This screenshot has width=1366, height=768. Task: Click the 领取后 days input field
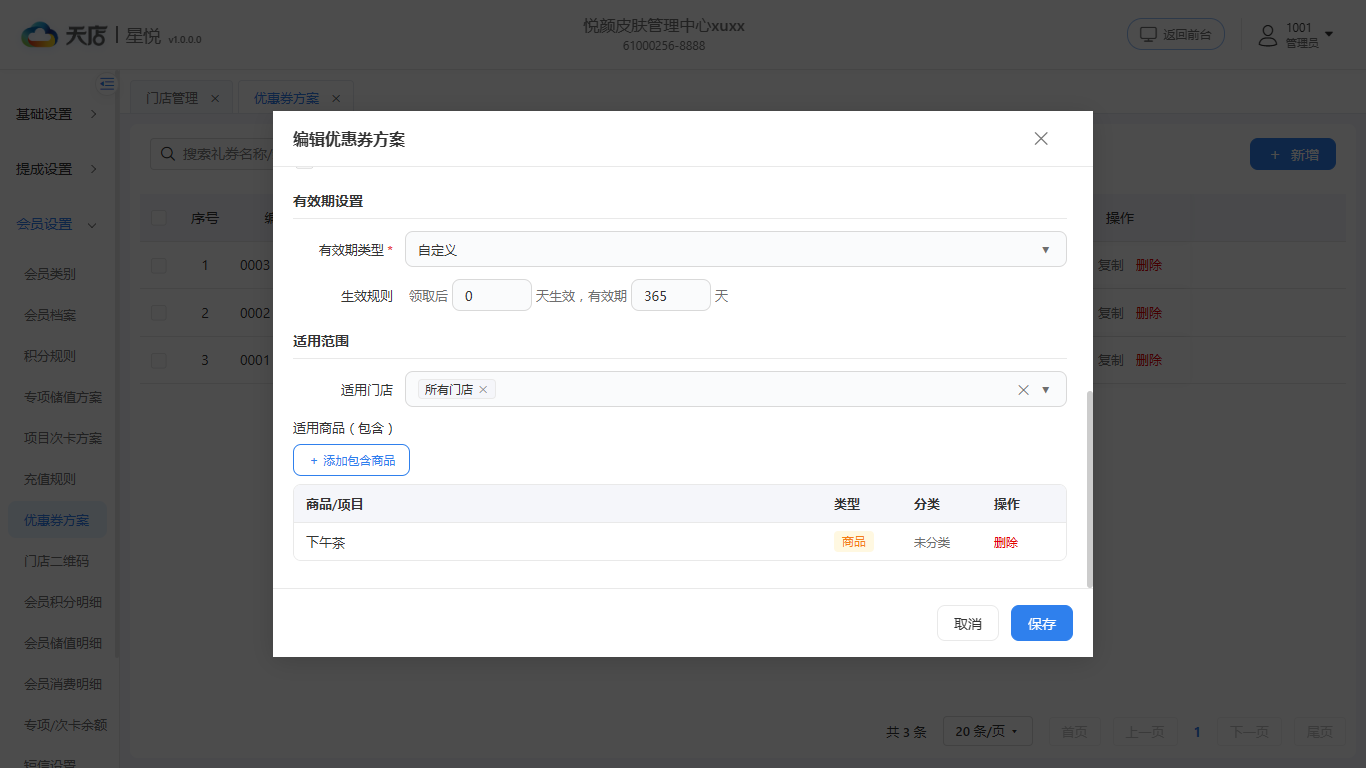tap(492, 296)
